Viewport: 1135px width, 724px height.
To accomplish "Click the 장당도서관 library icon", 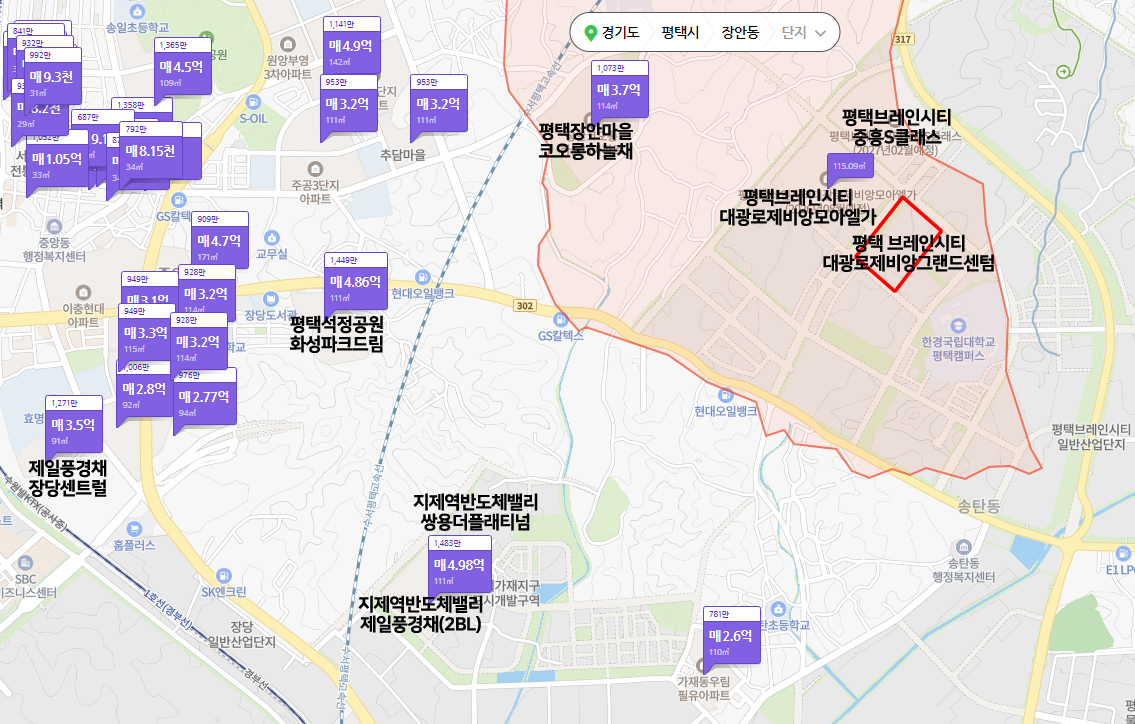I will [271, 298].
